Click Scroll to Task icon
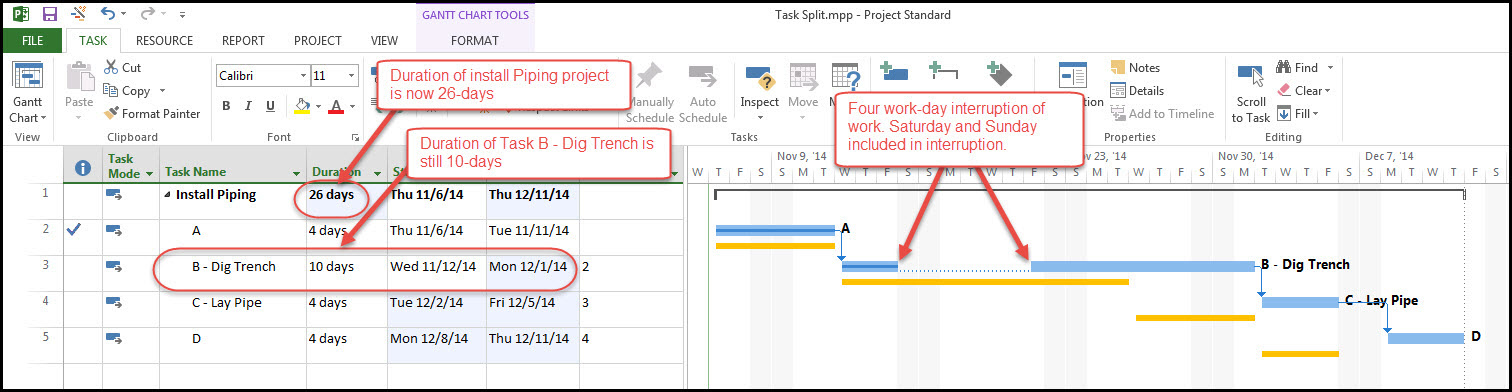1512x392 pixels. click(1250, 94)
